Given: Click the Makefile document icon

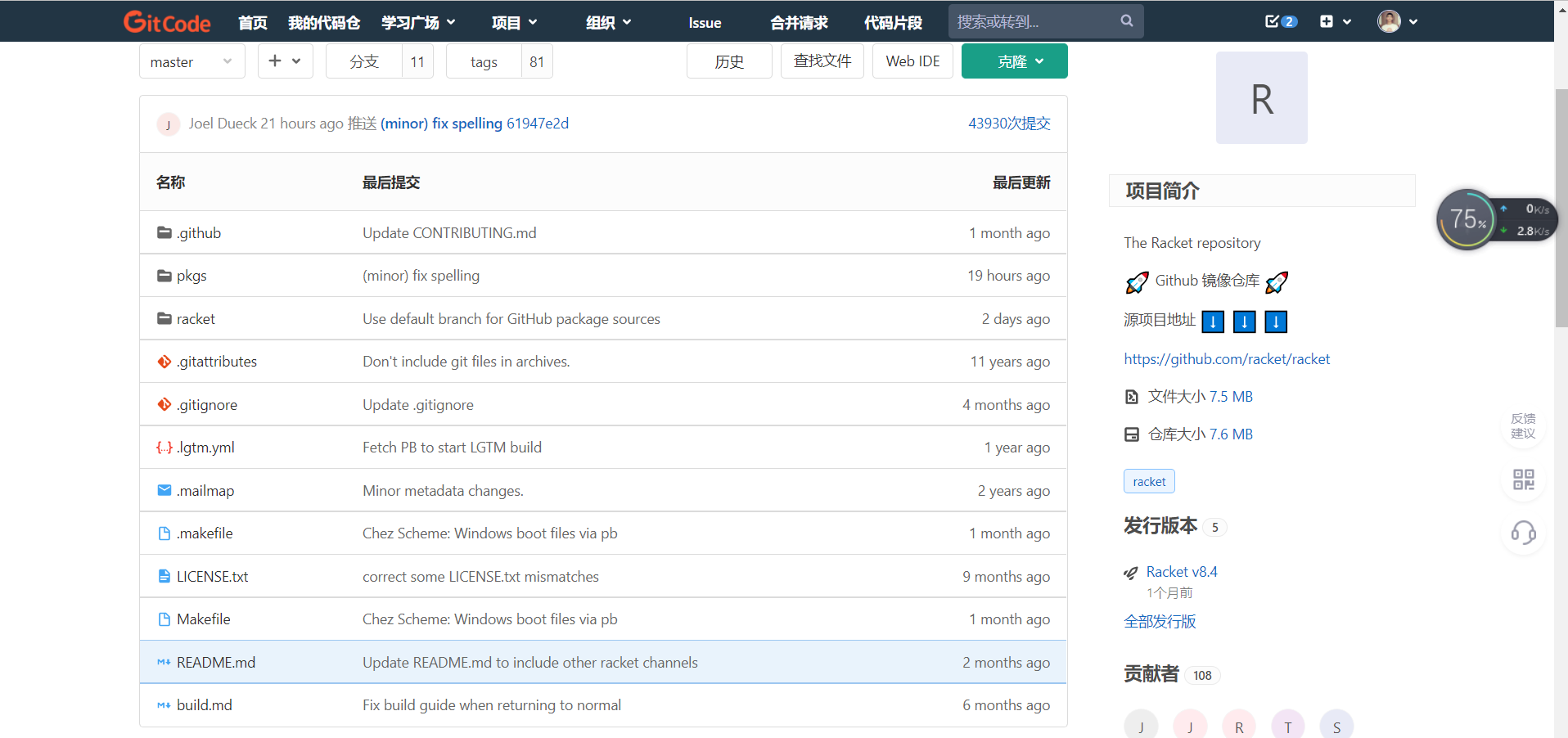Looking at the screenshot, I should point(164,619).
